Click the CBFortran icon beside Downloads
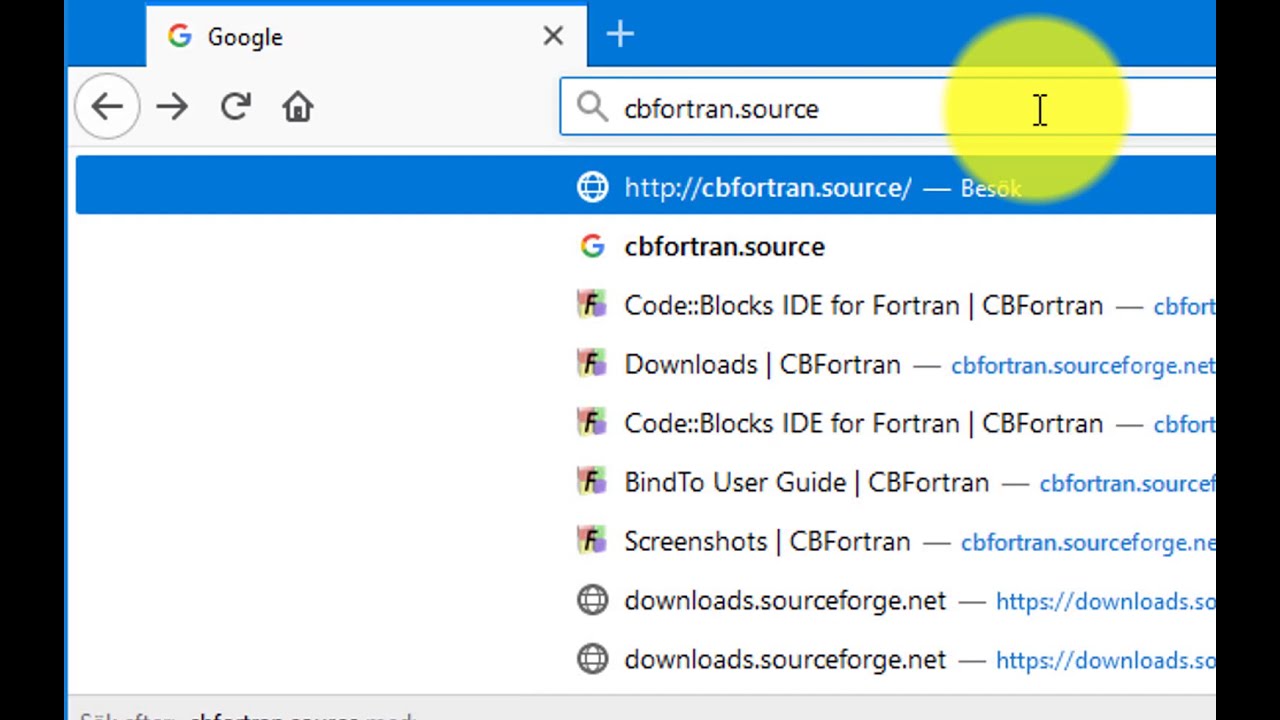Image resolution: width=1280 pixels, height=720 pixels. pyautogui.click(x=592, y=364)
